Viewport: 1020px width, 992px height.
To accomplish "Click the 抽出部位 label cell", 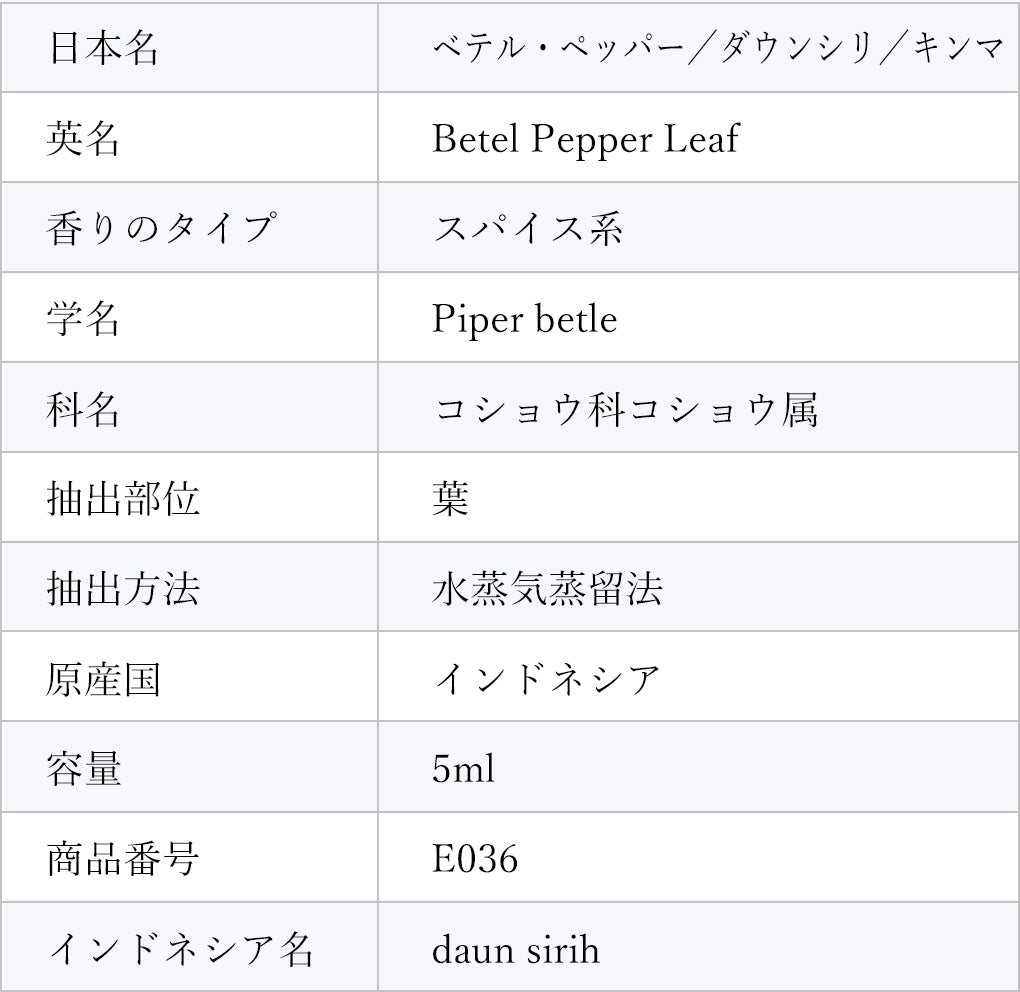I will point(123,498).
